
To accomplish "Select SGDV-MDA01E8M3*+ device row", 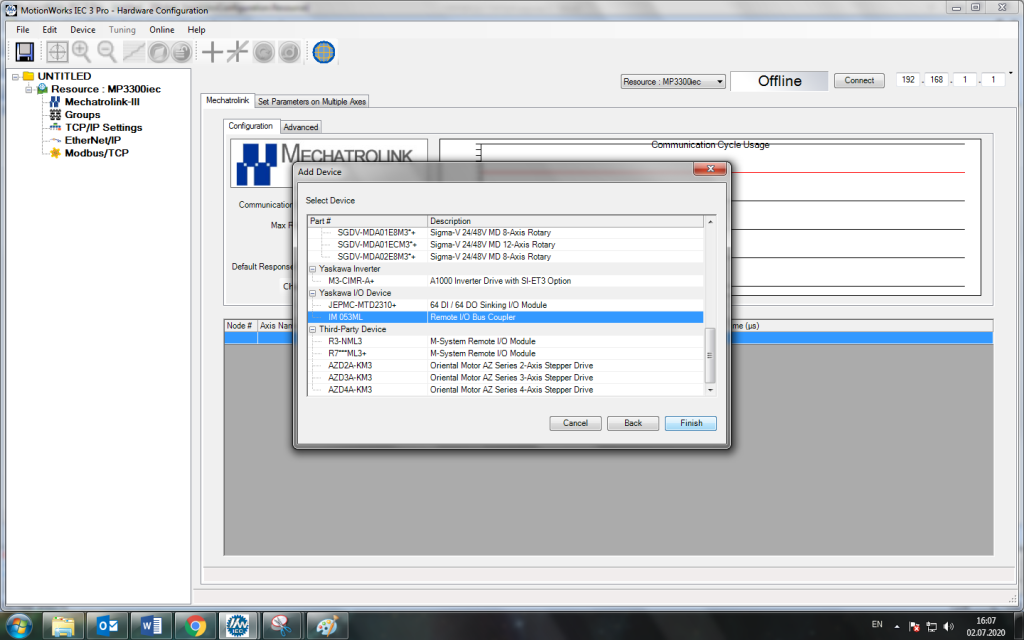I will click(505, 232).
